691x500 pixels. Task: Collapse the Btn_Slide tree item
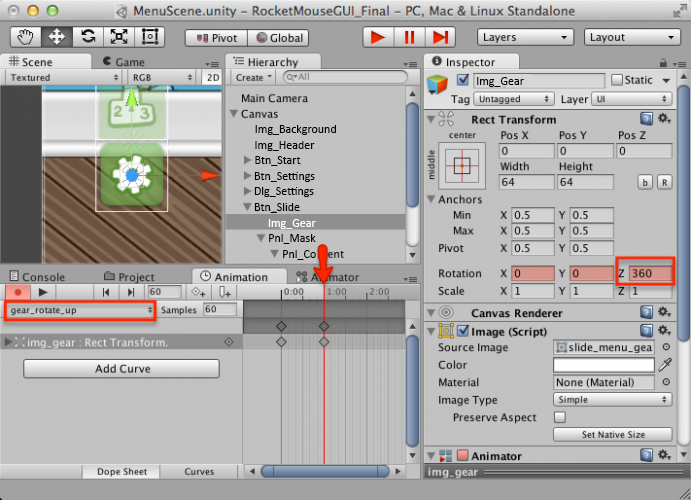pos(247,207)
